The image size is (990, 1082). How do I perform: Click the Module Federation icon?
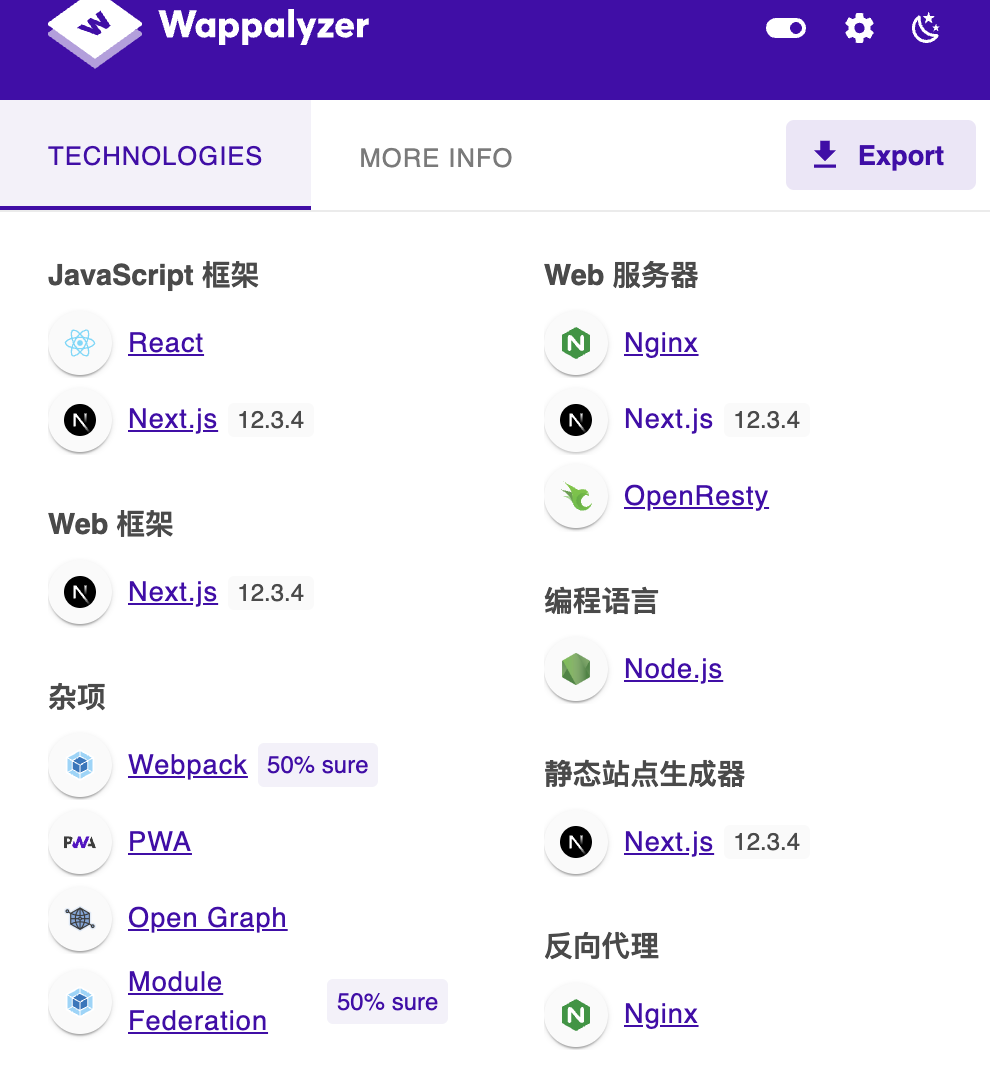coord(80,1001)
